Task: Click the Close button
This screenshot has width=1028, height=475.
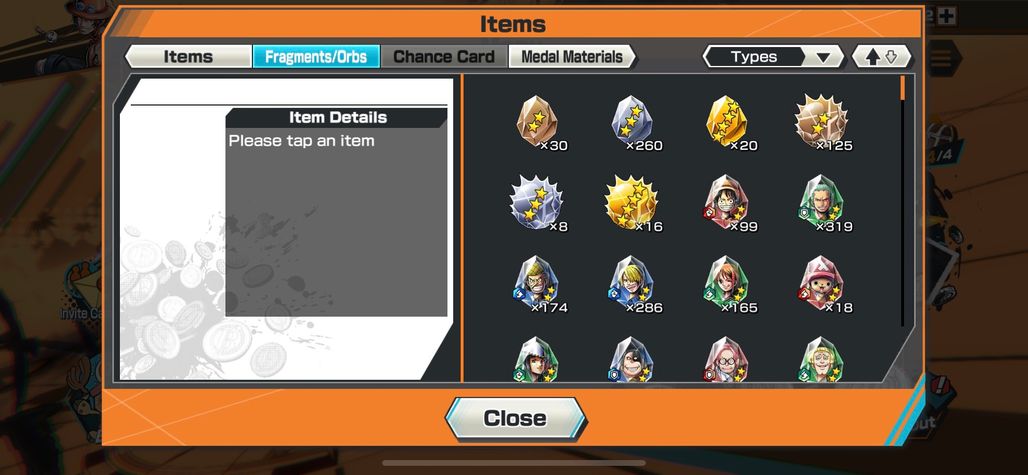Action: [515, 419]
